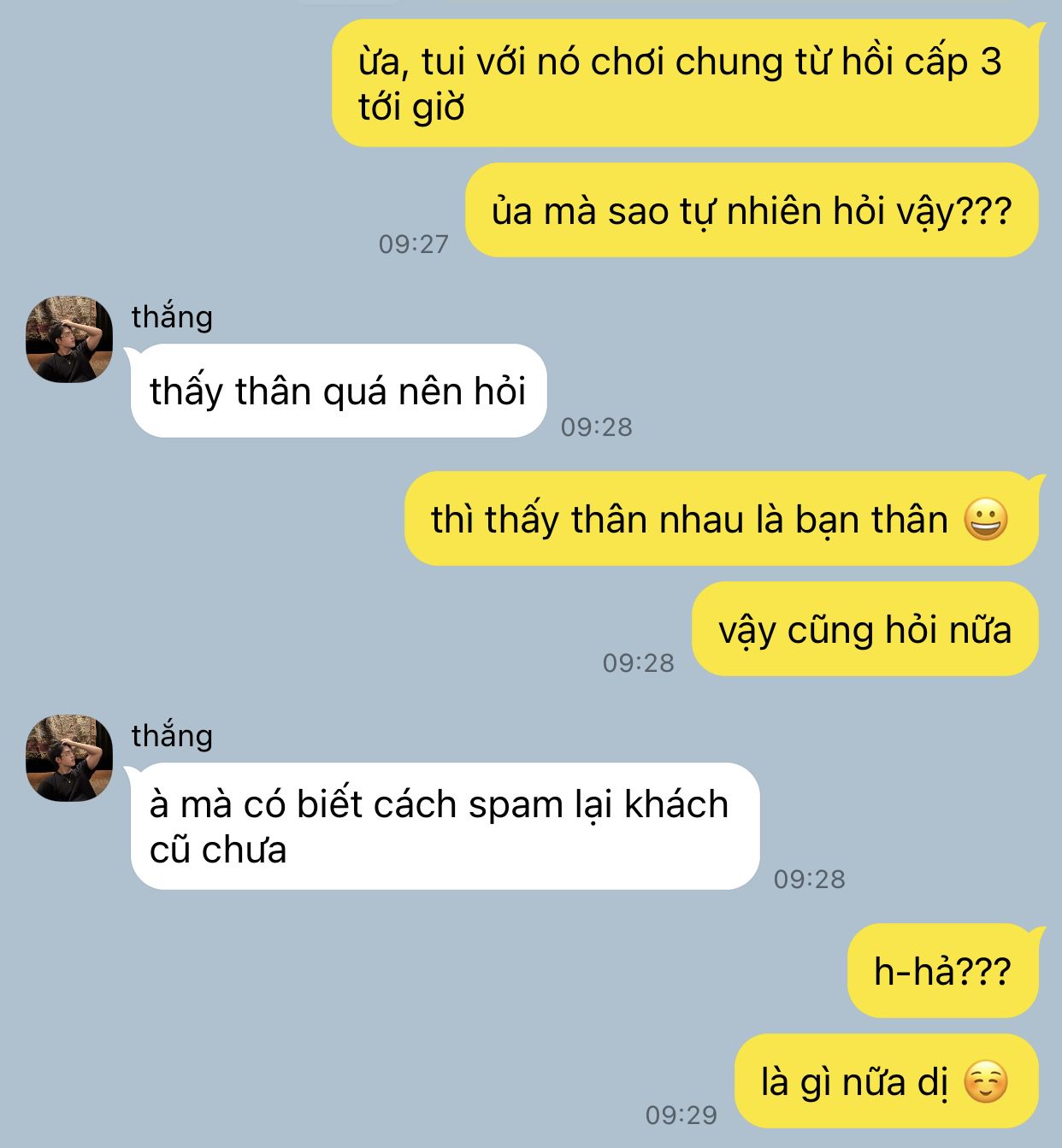Click the 09:28 timestamp after 'nên hỏi'

click(597, 427)
